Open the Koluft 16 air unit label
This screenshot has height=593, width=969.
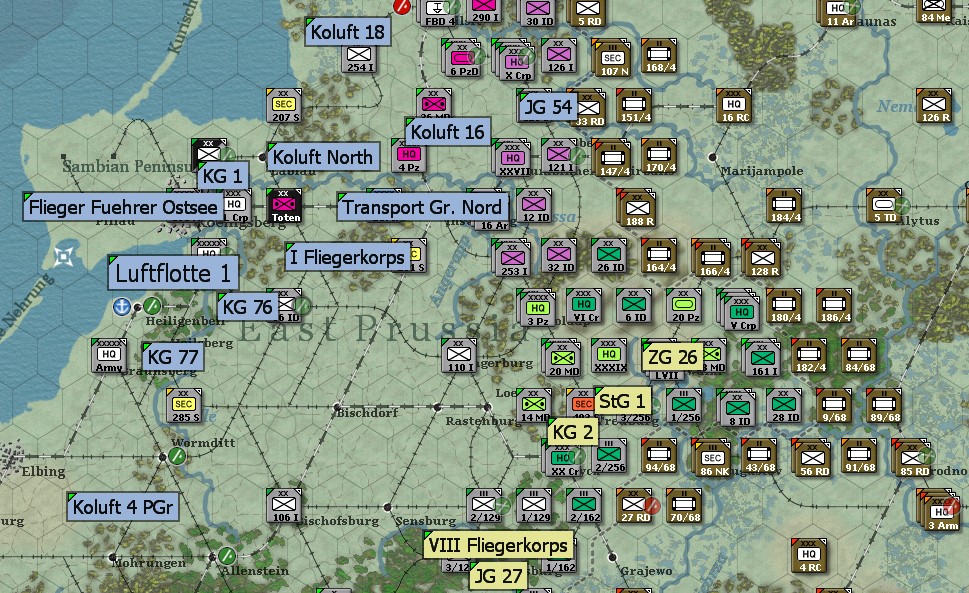(447, 132)
